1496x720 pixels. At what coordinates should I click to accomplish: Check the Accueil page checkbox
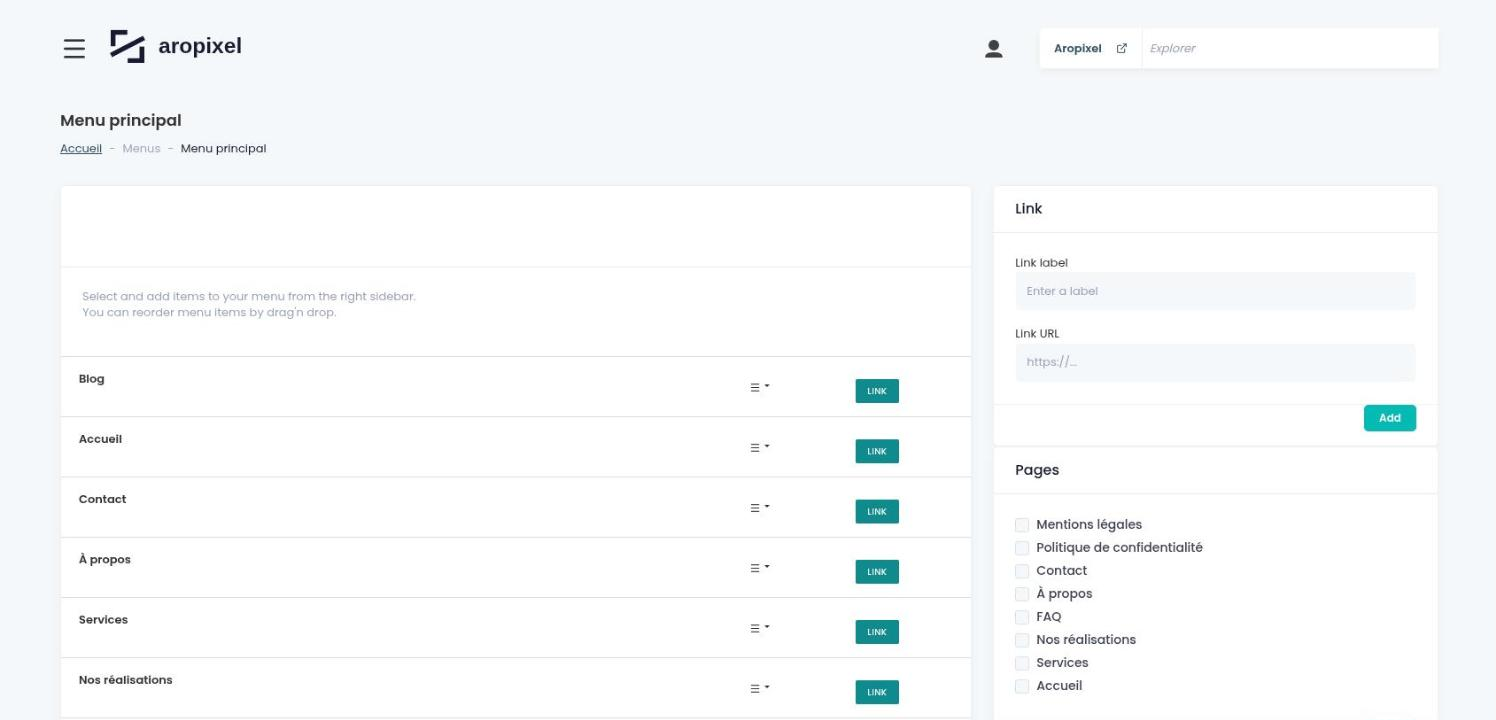1022,686
